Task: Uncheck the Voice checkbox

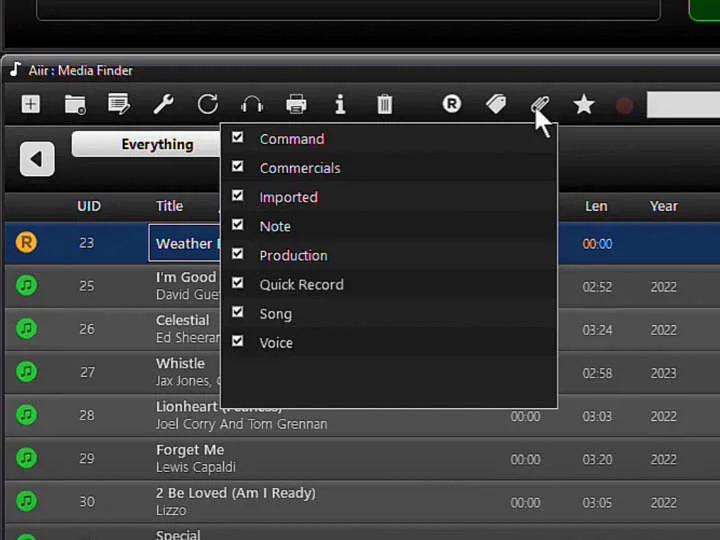Action: pyautogui.click(x=237, y=341)
